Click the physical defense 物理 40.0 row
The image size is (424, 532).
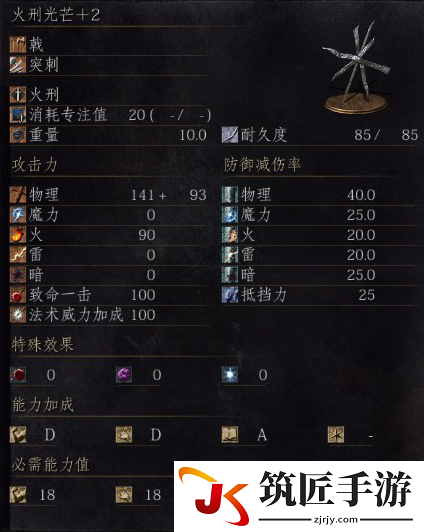[x=320, y=195]
